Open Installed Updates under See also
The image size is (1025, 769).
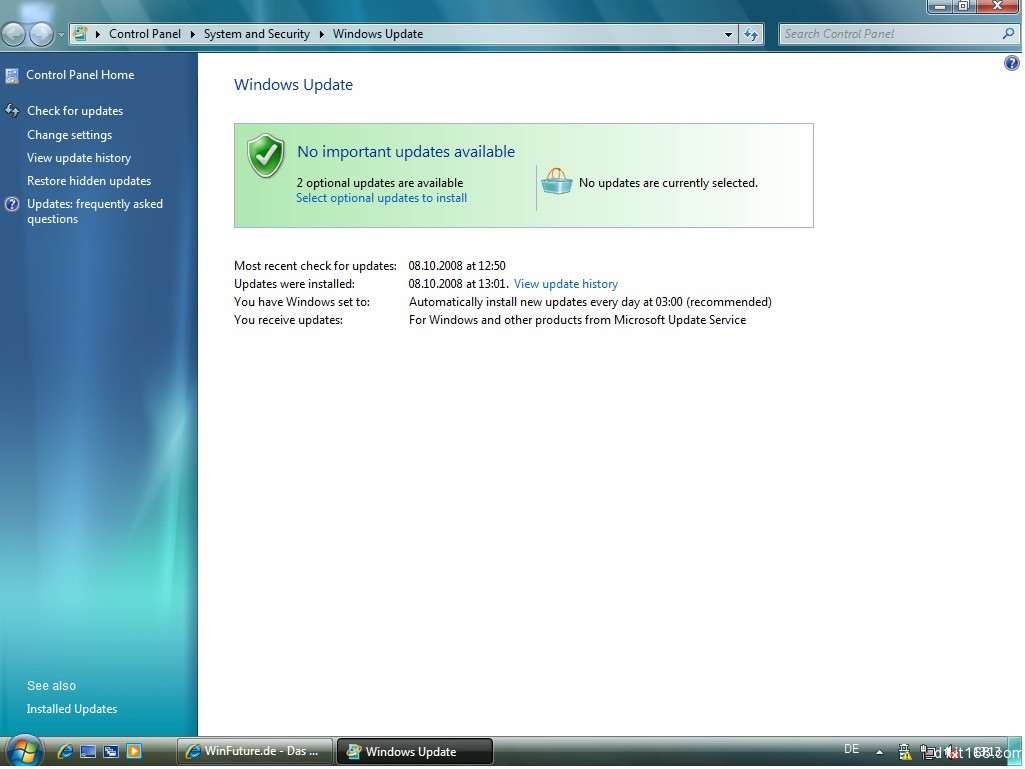pos(72,709)
